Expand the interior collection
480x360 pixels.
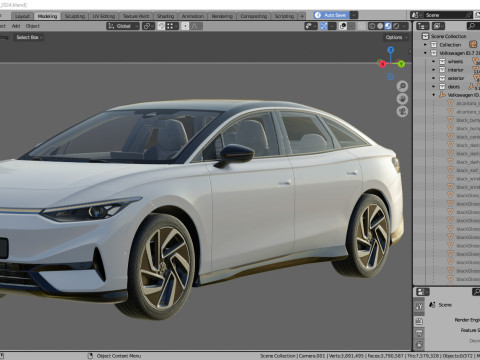(x=434, y=70)
